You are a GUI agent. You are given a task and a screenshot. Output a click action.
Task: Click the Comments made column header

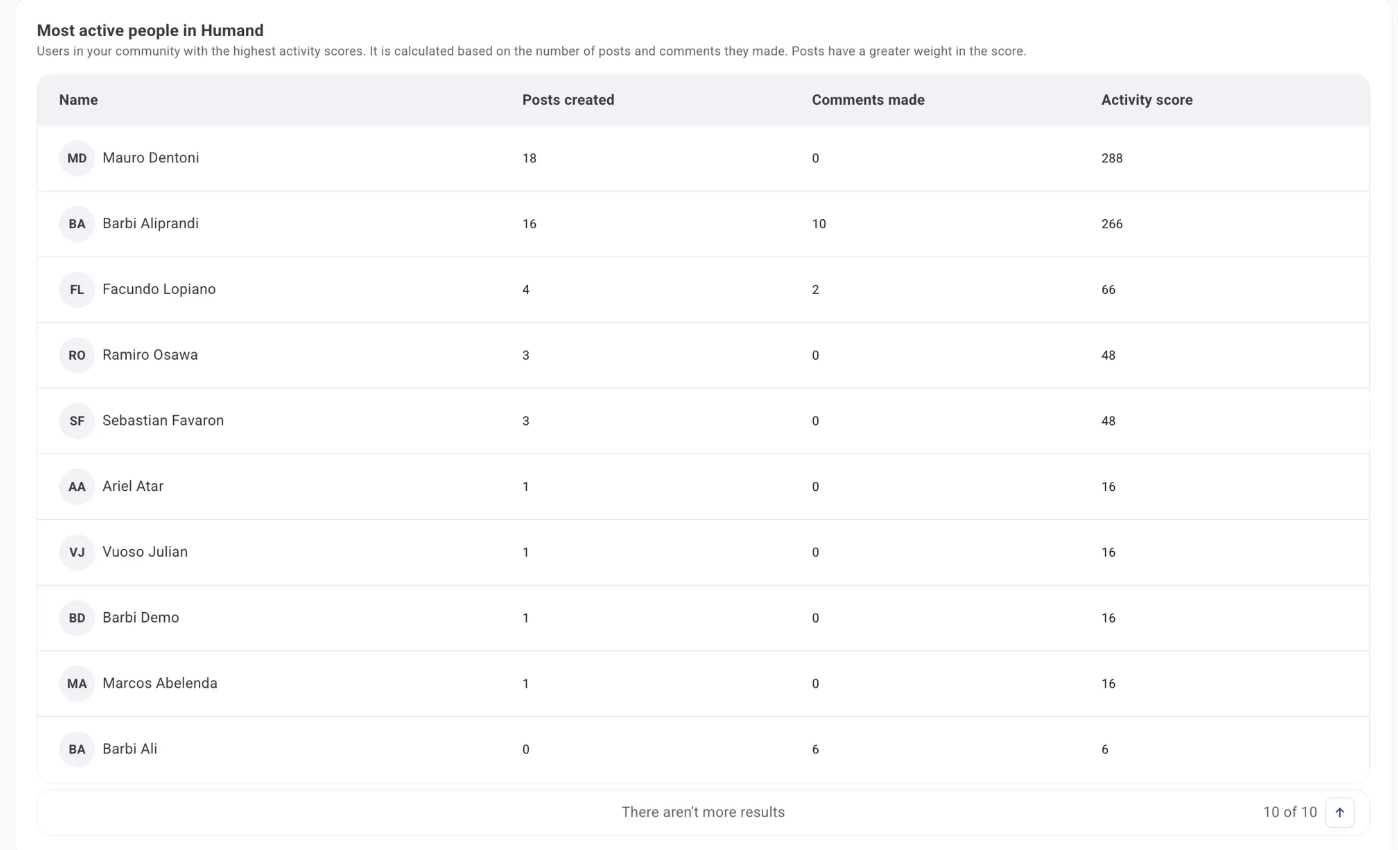pyautogui.click(x=868, y=100)
